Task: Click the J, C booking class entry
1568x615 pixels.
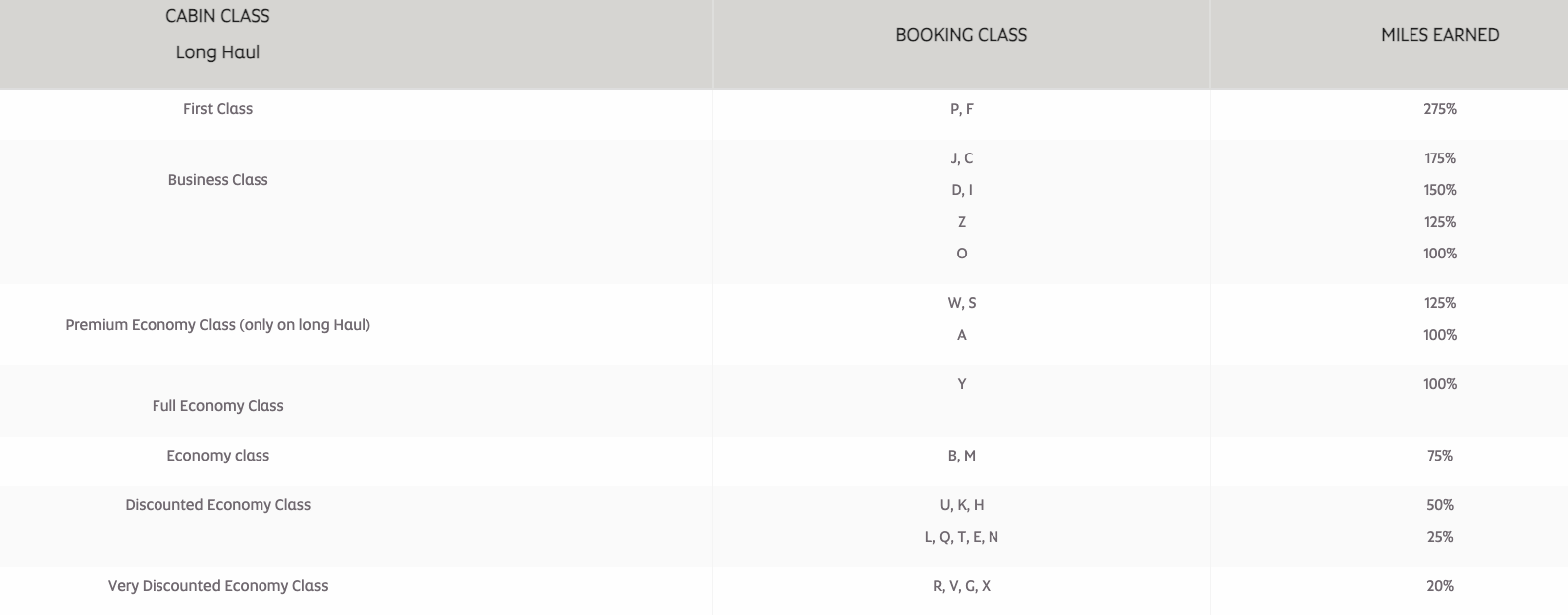Action: click(x=961, y=158)
